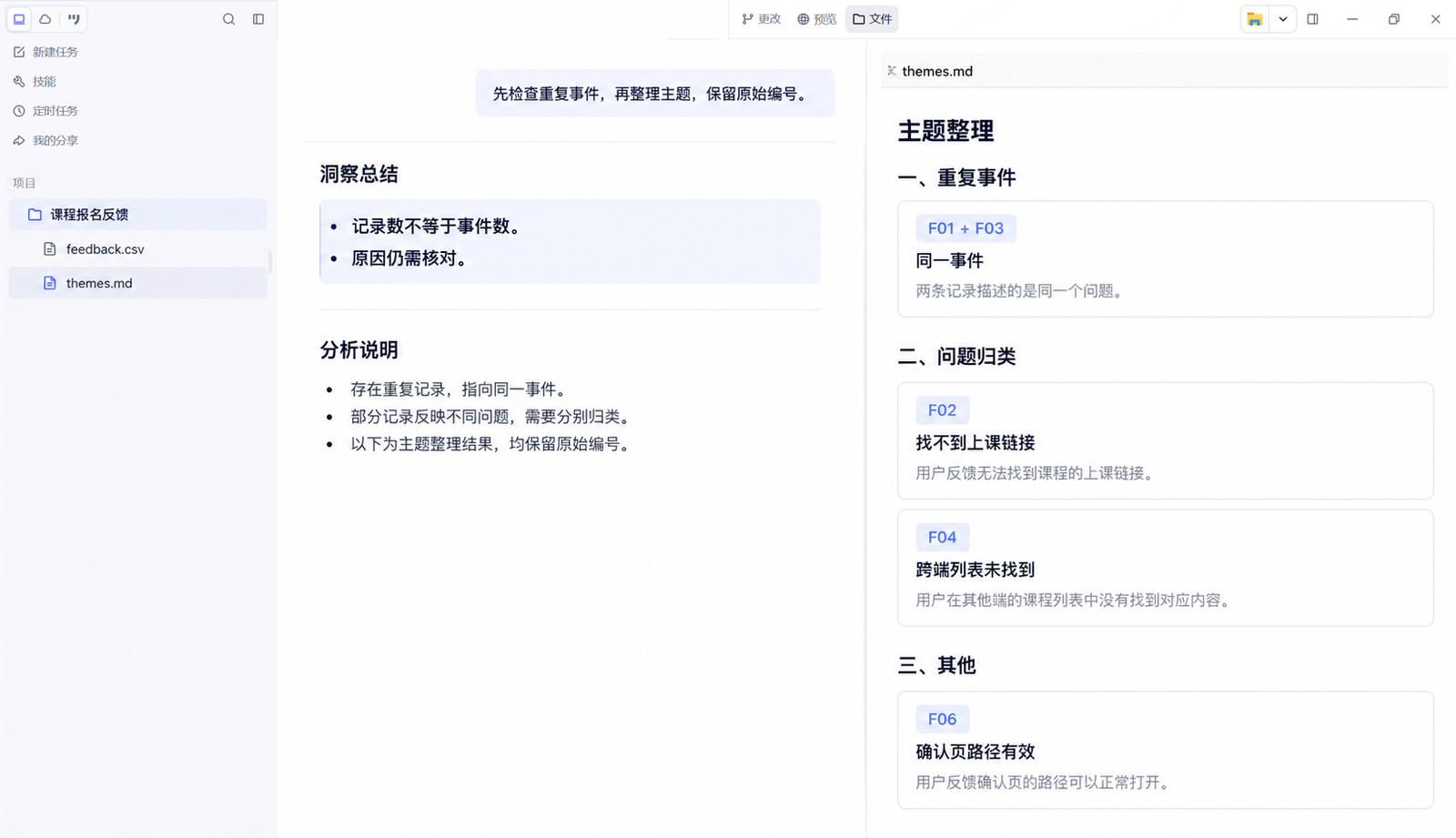This screenshot has height=838, width=1456.
Task: Open 我的分享 my shares
Action: (45, 140)
